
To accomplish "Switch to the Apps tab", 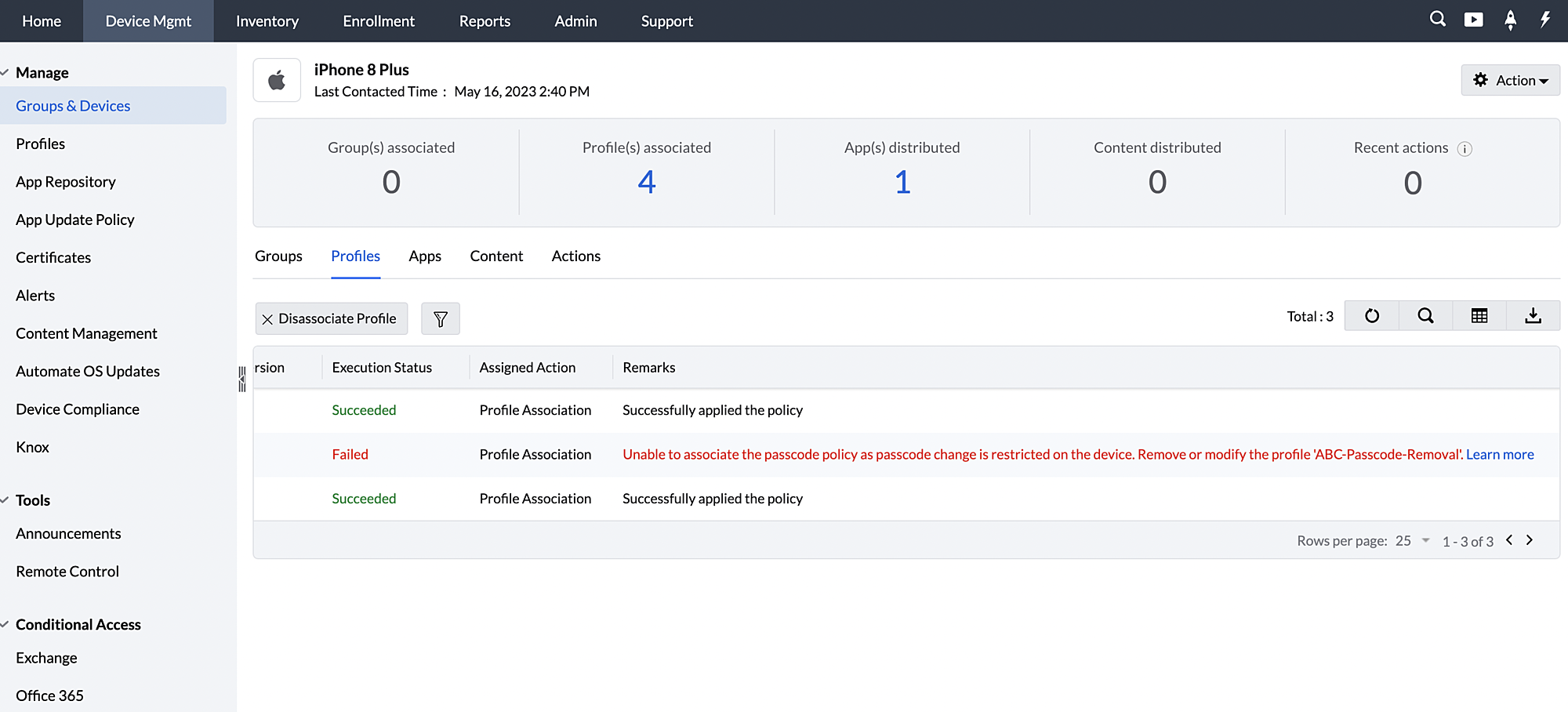I will click(425, 256).
